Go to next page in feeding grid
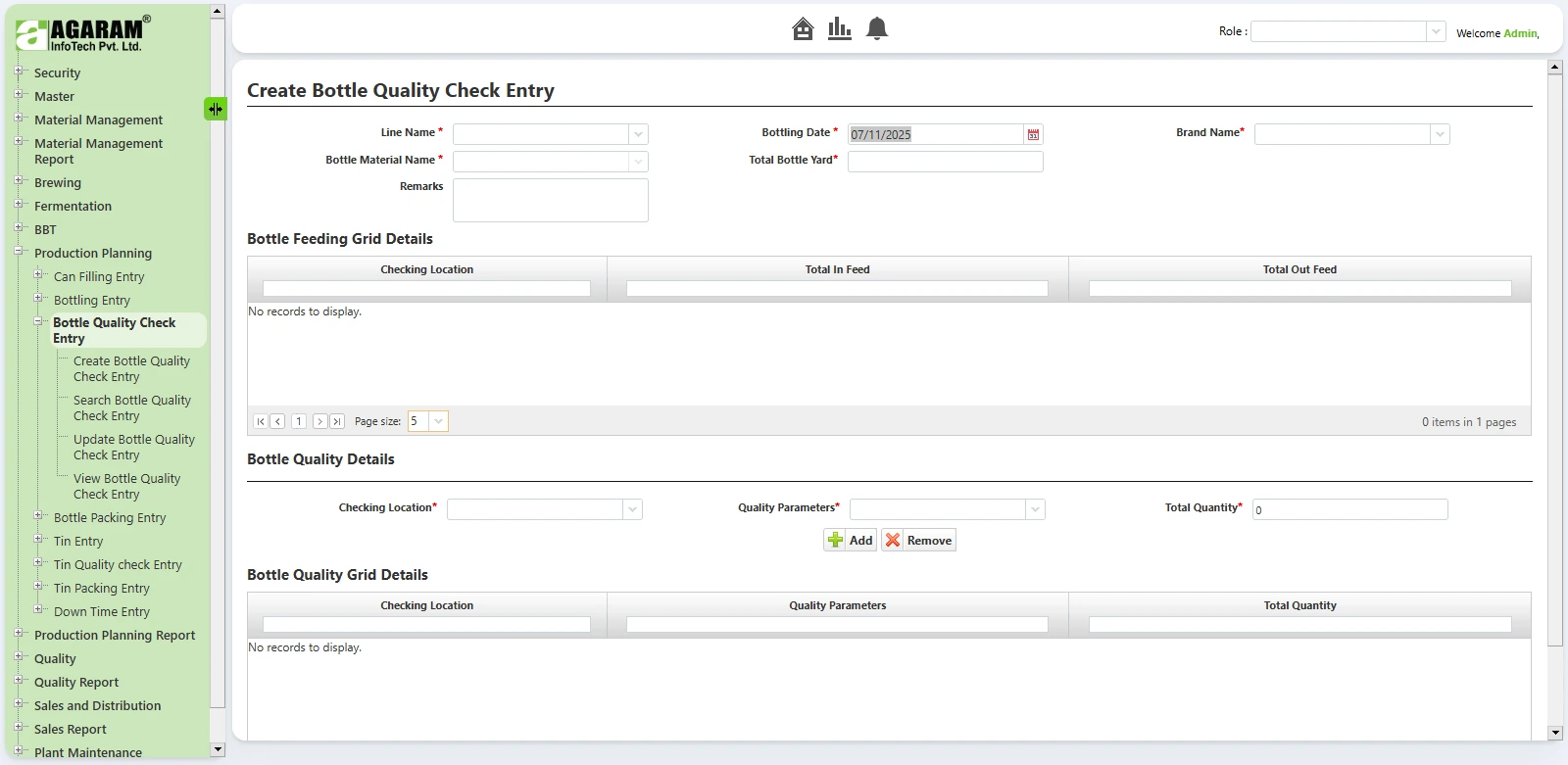 tap(319, 421)
